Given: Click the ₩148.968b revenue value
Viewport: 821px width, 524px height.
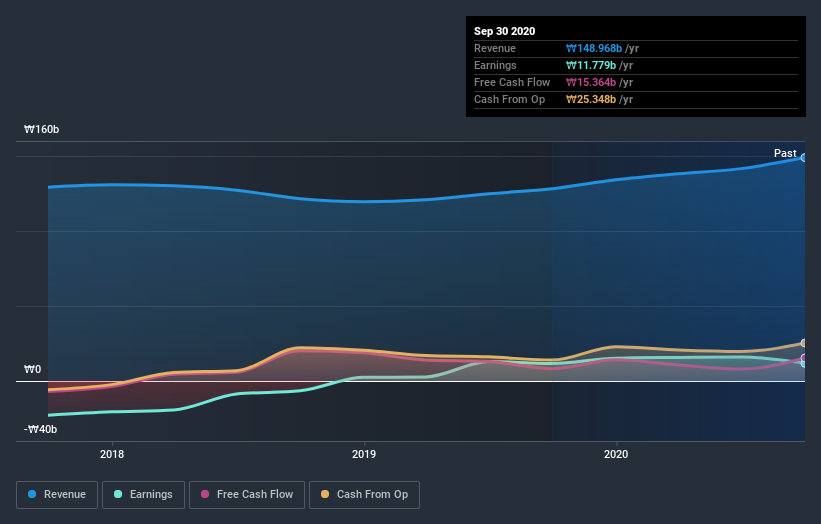Looking at the screenshot, I should [x=594, y=48].
